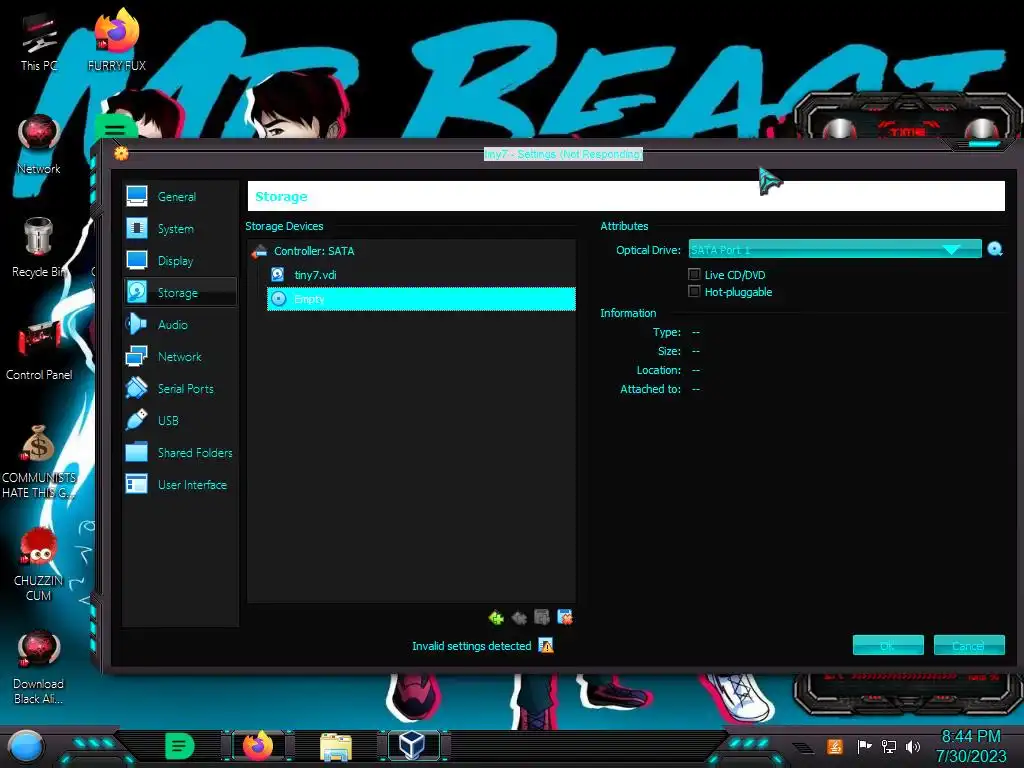The width and height of the screenshot is (1024, 768).
Task: Click the green hamburger menu tab
Action: coord(115,129)
